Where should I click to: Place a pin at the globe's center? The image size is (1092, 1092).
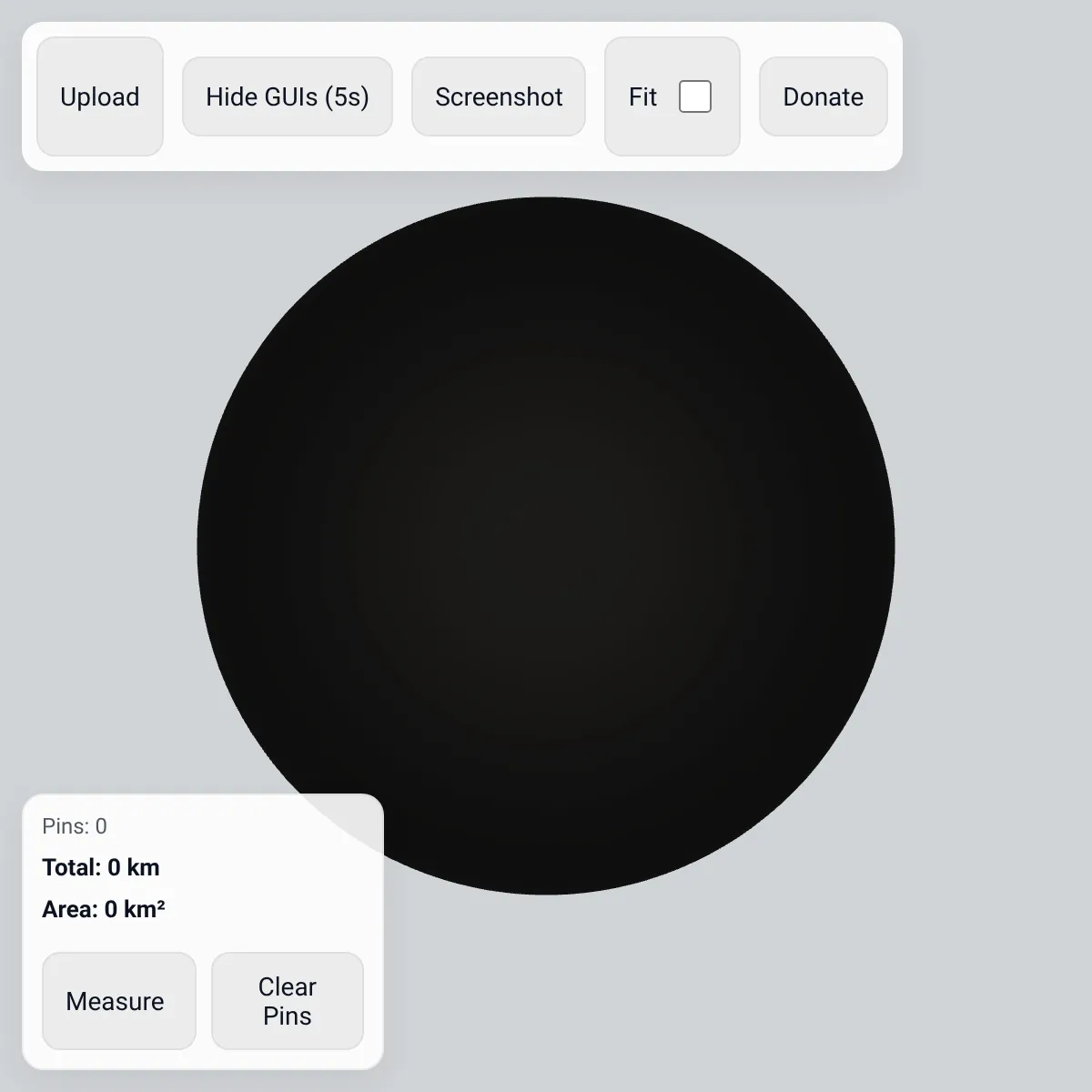click(x=546, y=546)
